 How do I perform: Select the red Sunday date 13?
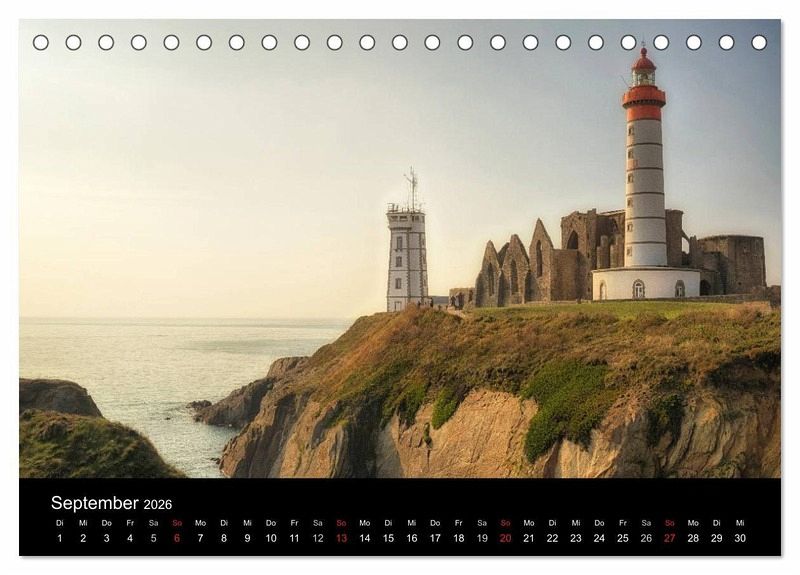[341, 538]
